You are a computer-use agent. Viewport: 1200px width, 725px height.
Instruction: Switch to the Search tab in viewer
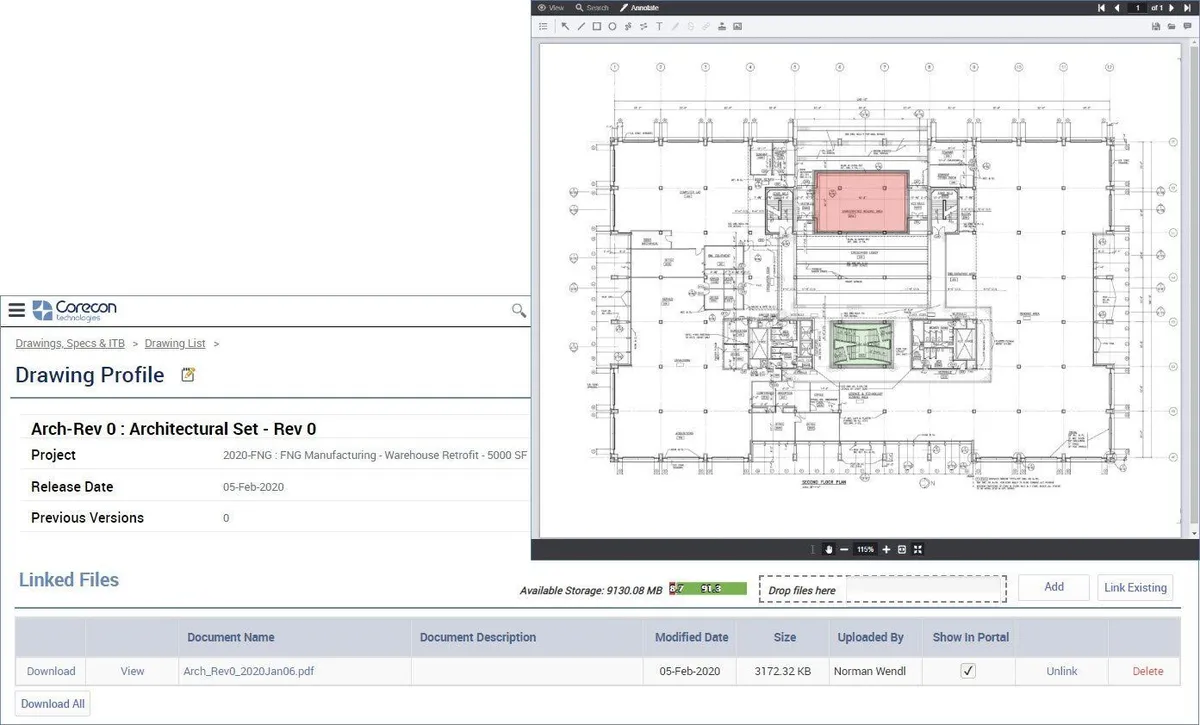tap(592, 8)
